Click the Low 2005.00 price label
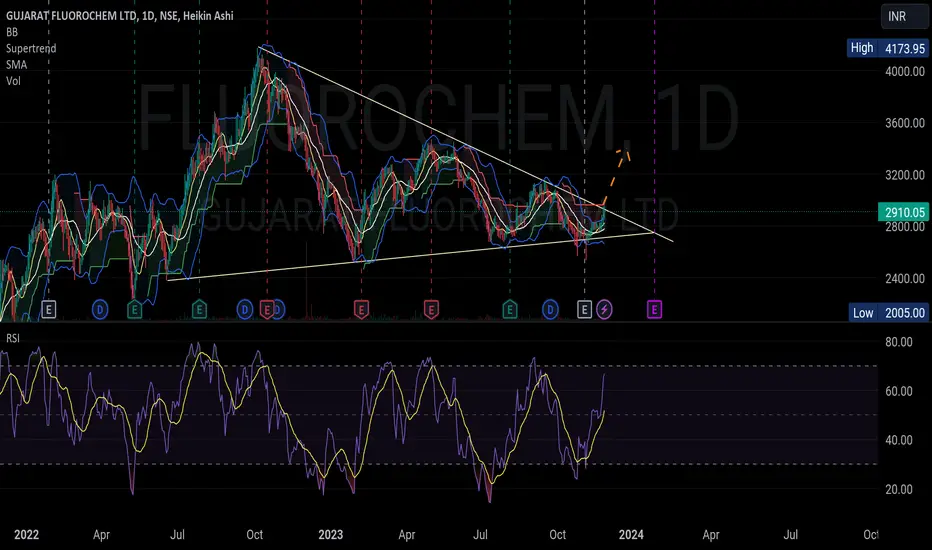 point(888,313)
